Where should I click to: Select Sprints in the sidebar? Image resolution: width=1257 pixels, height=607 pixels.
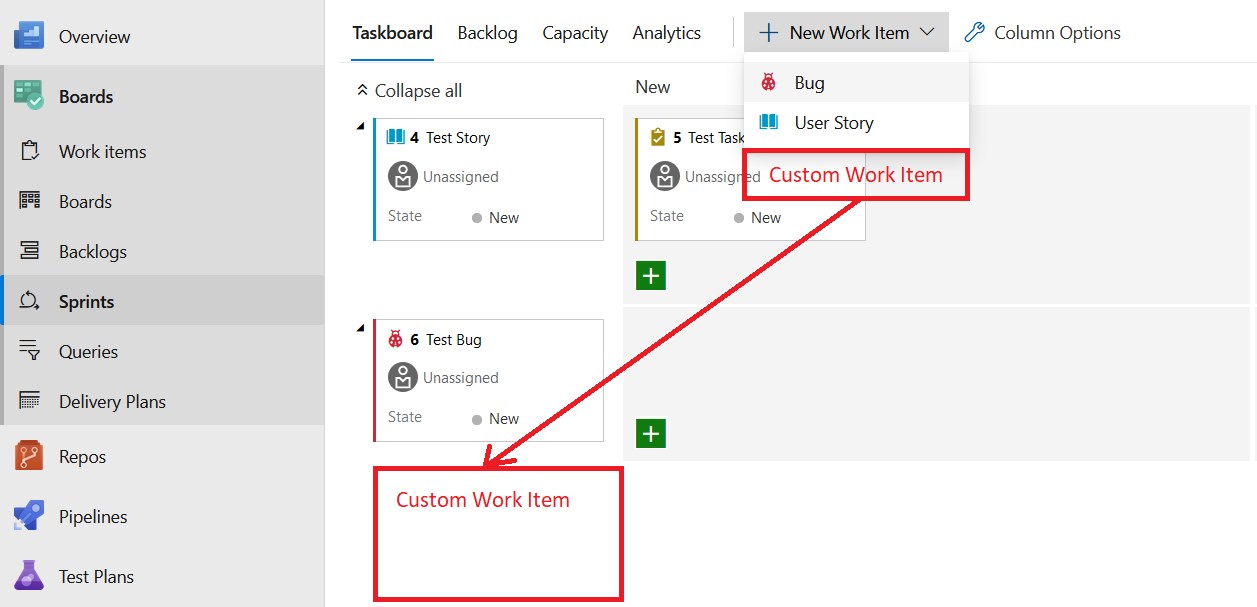click(x=162, y=301)
